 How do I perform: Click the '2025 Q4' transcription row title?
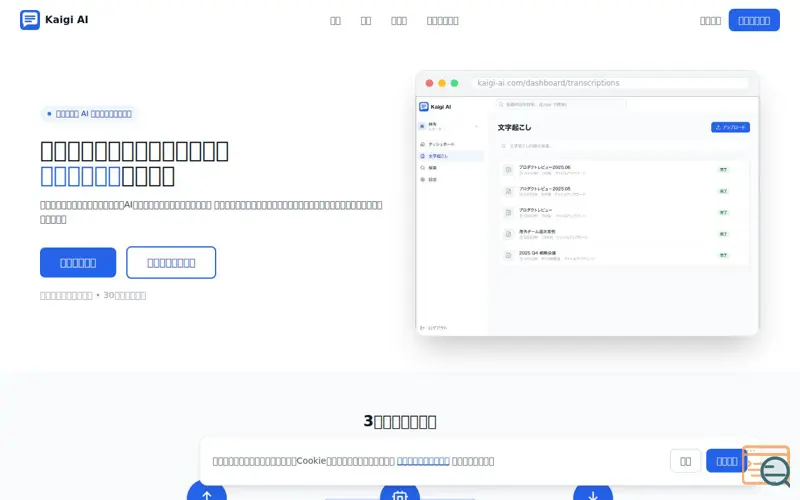pyautogui.click(x=537, y=253)
